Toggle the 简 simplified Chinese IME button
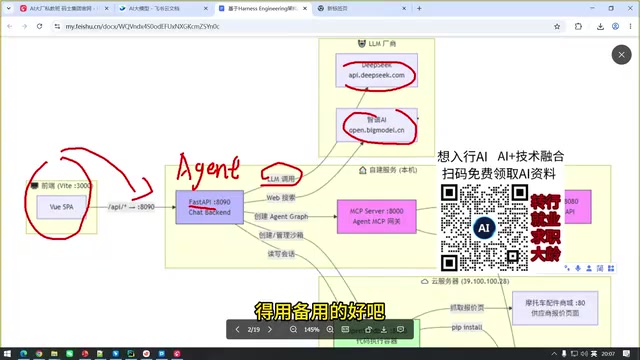This screenshot has height=360, width=640. point(600,268)
